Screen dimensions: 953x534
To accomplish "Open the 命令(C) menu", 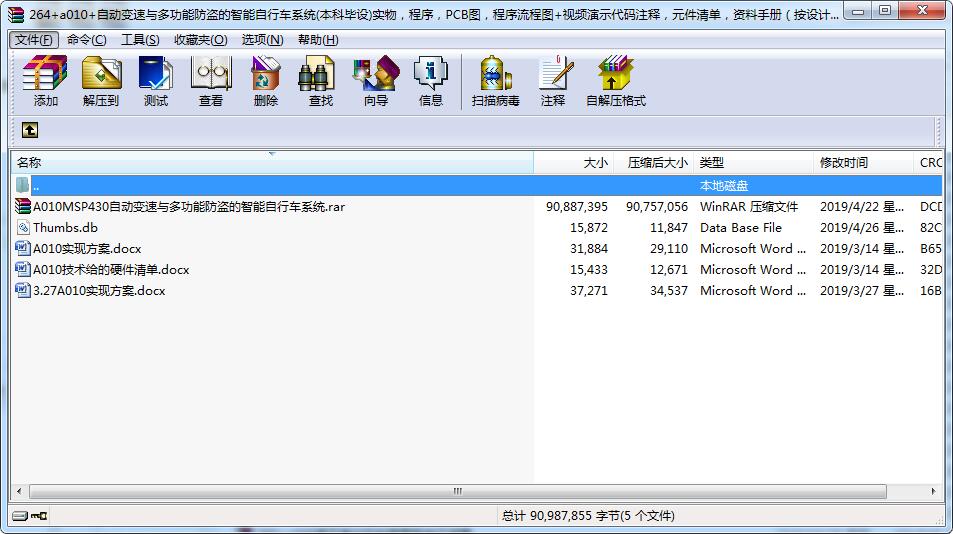I will pos(86,40).
